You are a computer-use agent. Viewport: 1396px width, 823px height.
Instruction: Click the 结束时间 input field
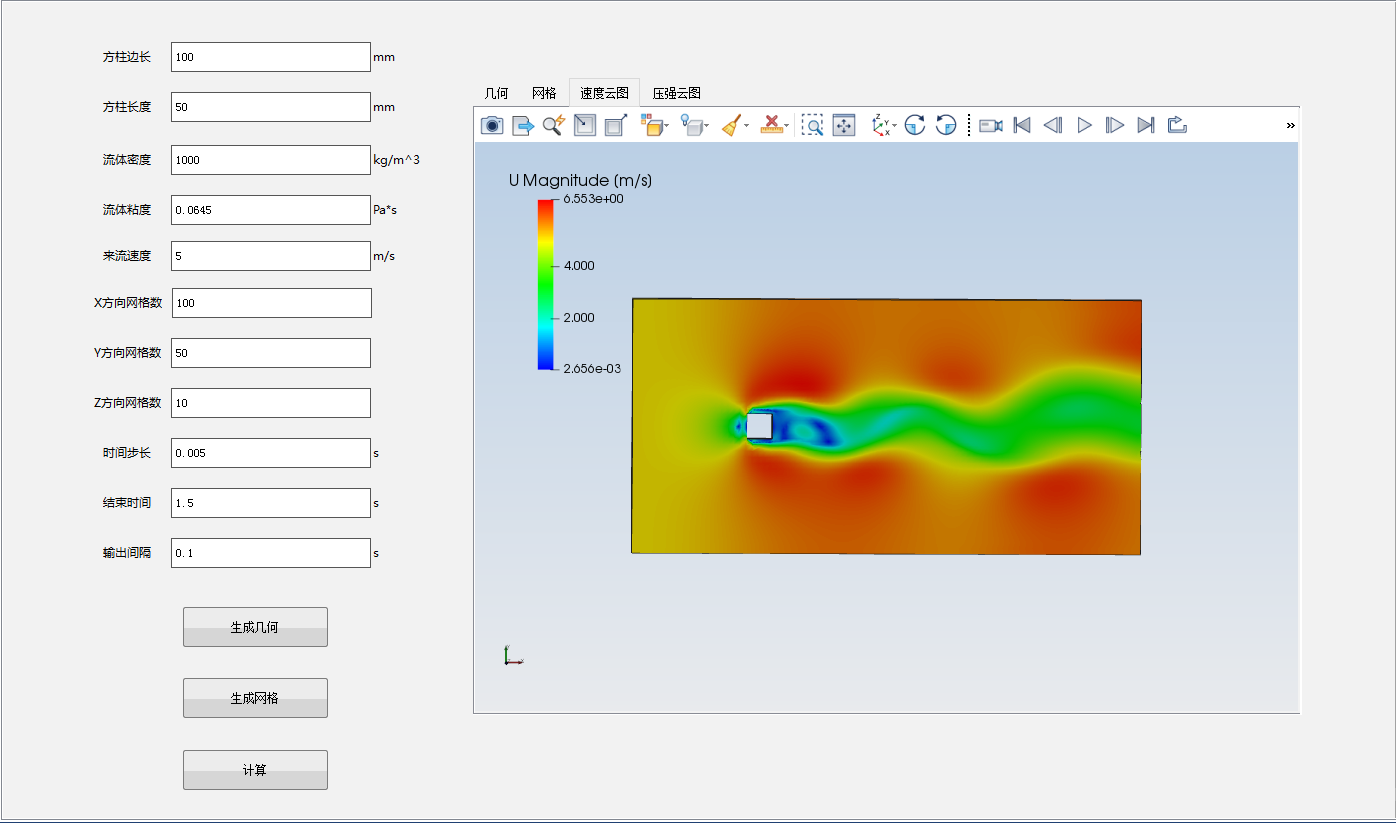coord(271,503)
